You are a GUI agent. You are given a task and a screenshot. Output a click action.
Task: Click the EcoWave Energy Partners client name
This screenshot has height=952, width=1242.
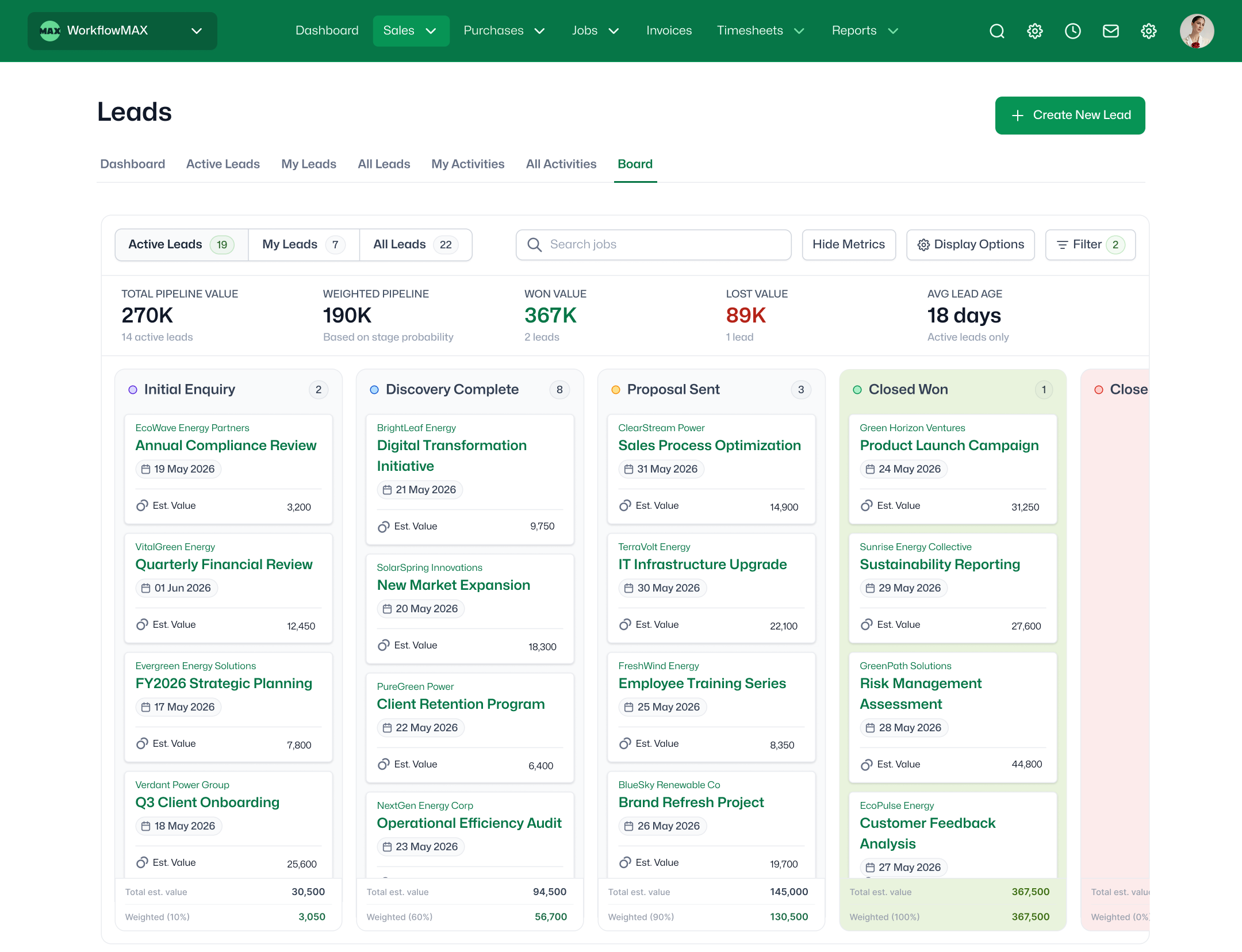pos(192,428)
